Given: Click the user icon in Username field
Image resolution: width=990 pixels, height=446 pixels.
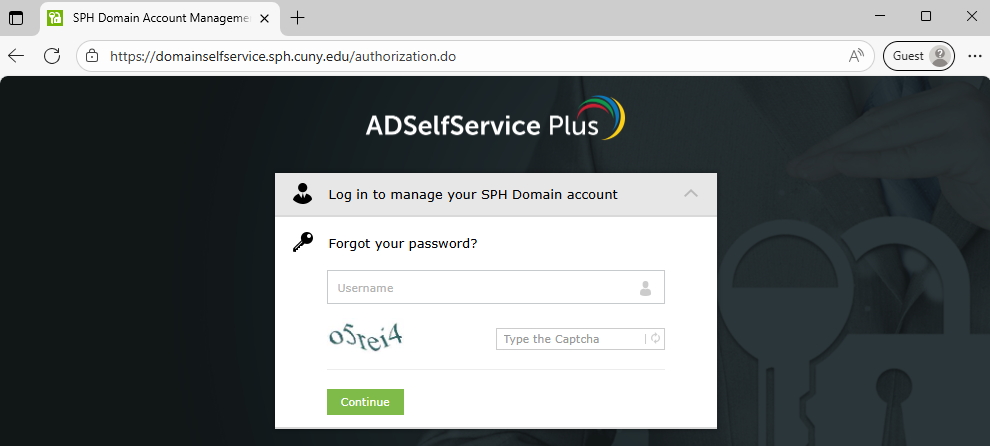Looking at the screenshot, I should 645,288.
